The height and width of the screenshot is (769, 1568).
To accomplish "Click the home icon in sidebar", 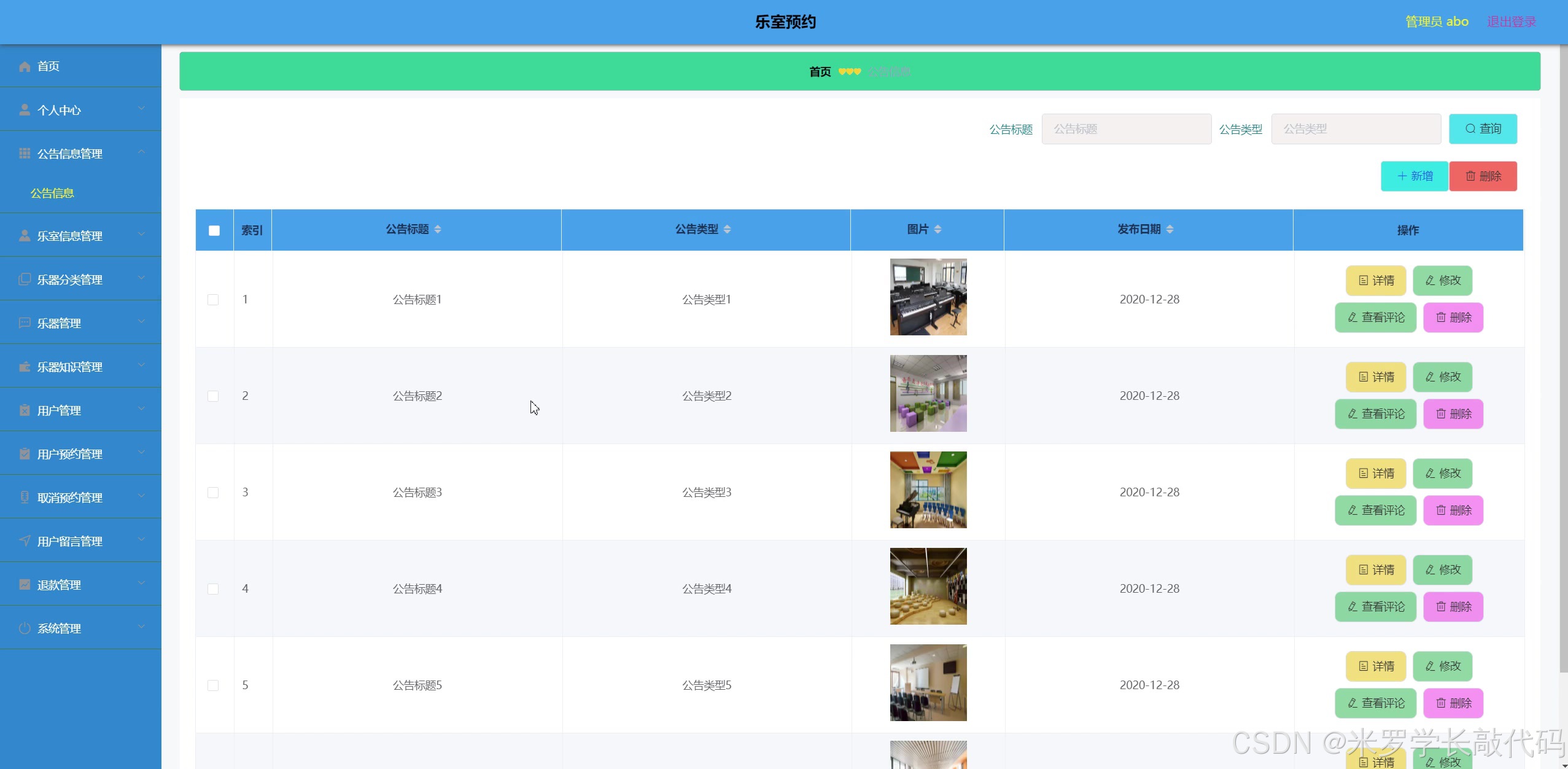I will 25,66.
